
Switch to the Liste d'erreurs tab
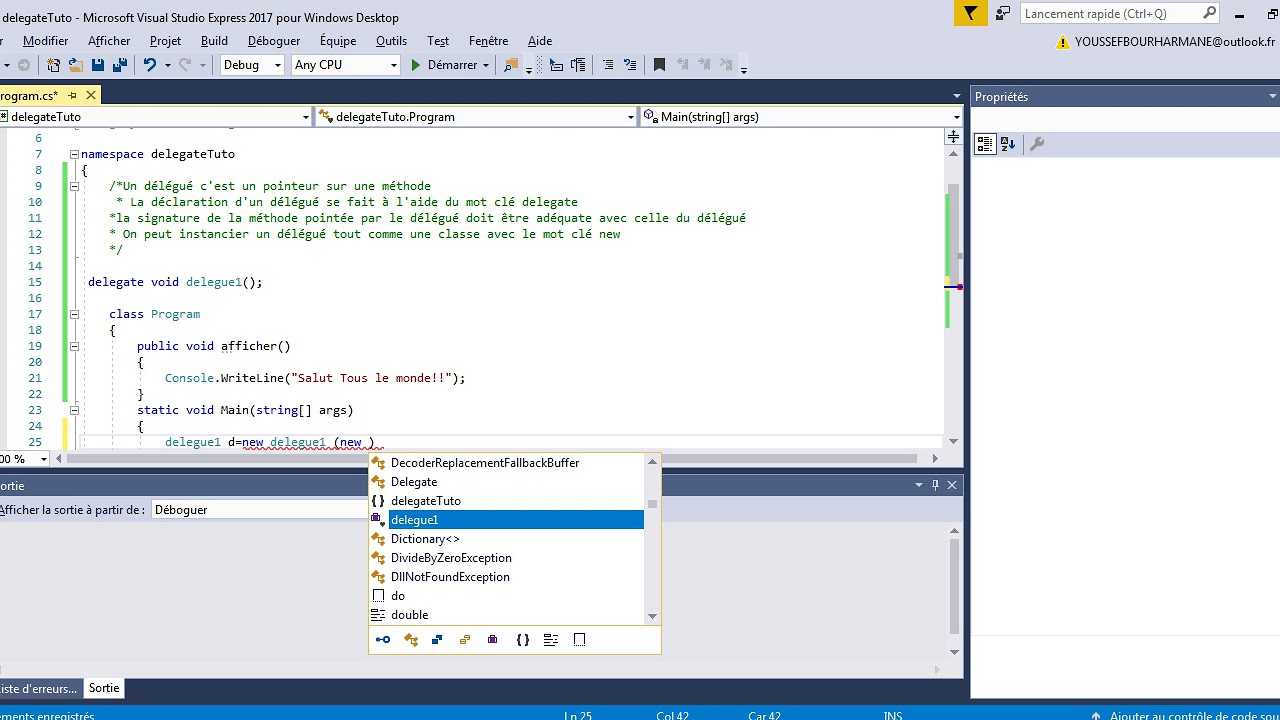(x=38, y=688)
